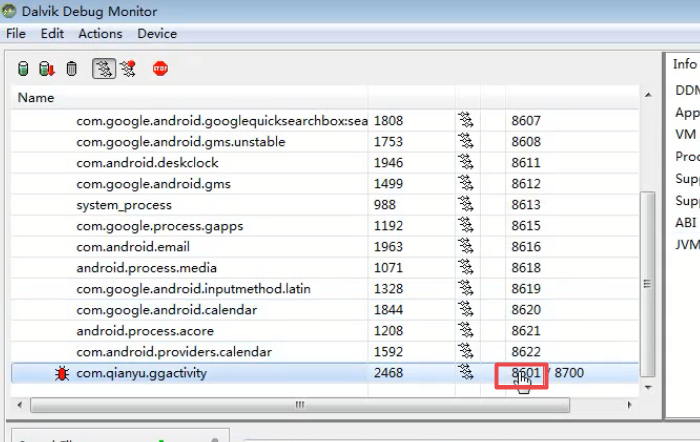The width and height of the screenshot is (700, 442).
Task: Click the debug port 8622
Action: click(x=526, y=351)
